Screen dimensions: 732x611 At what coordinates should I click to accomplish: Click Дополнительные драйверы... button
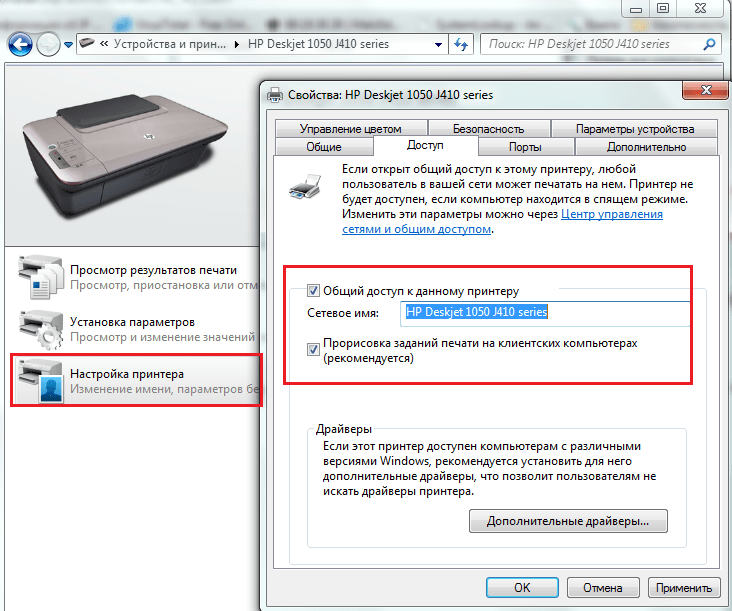(568, 521)
